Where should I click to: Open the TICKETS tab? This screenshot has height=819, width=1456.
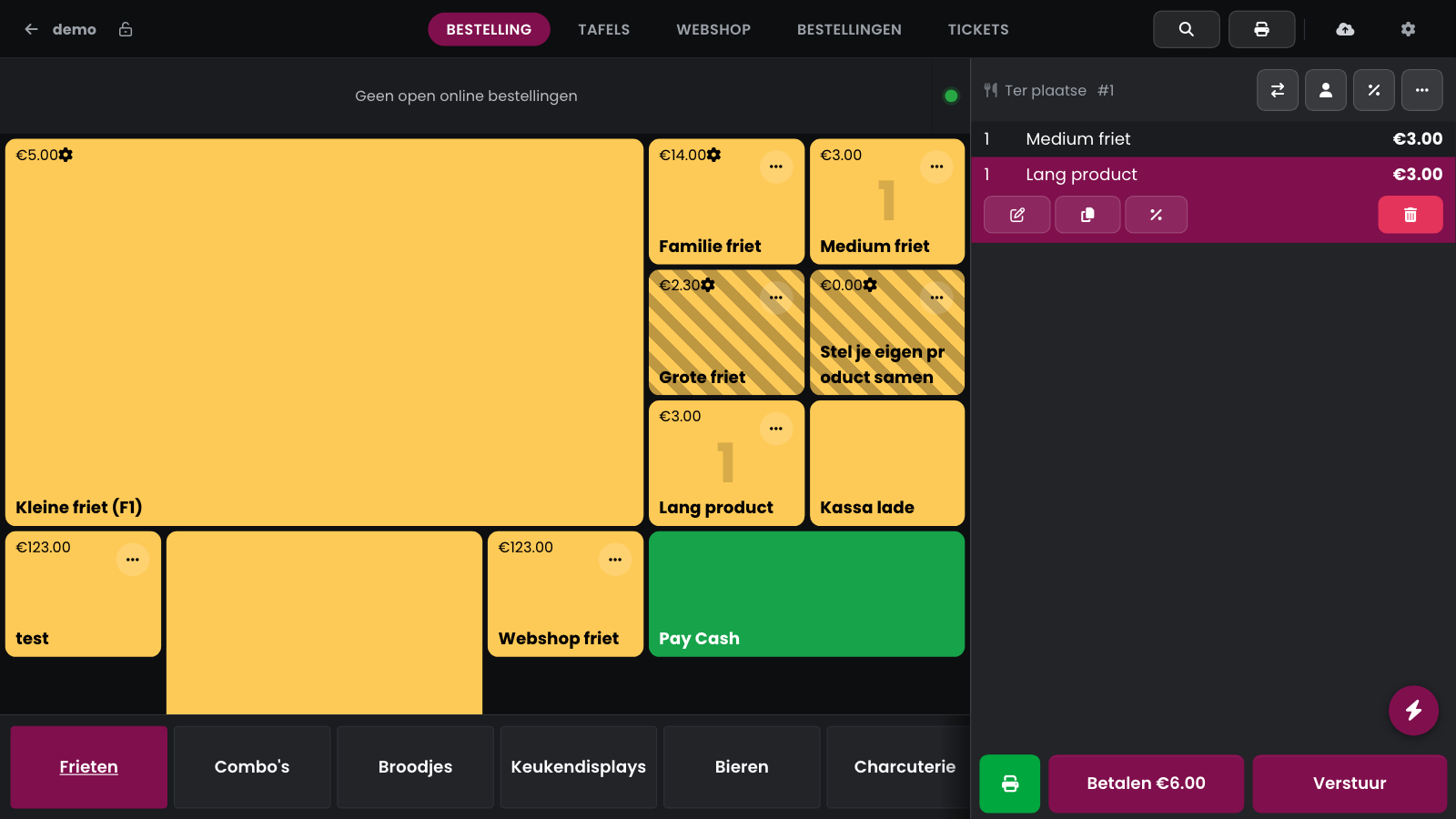point(978,29)
